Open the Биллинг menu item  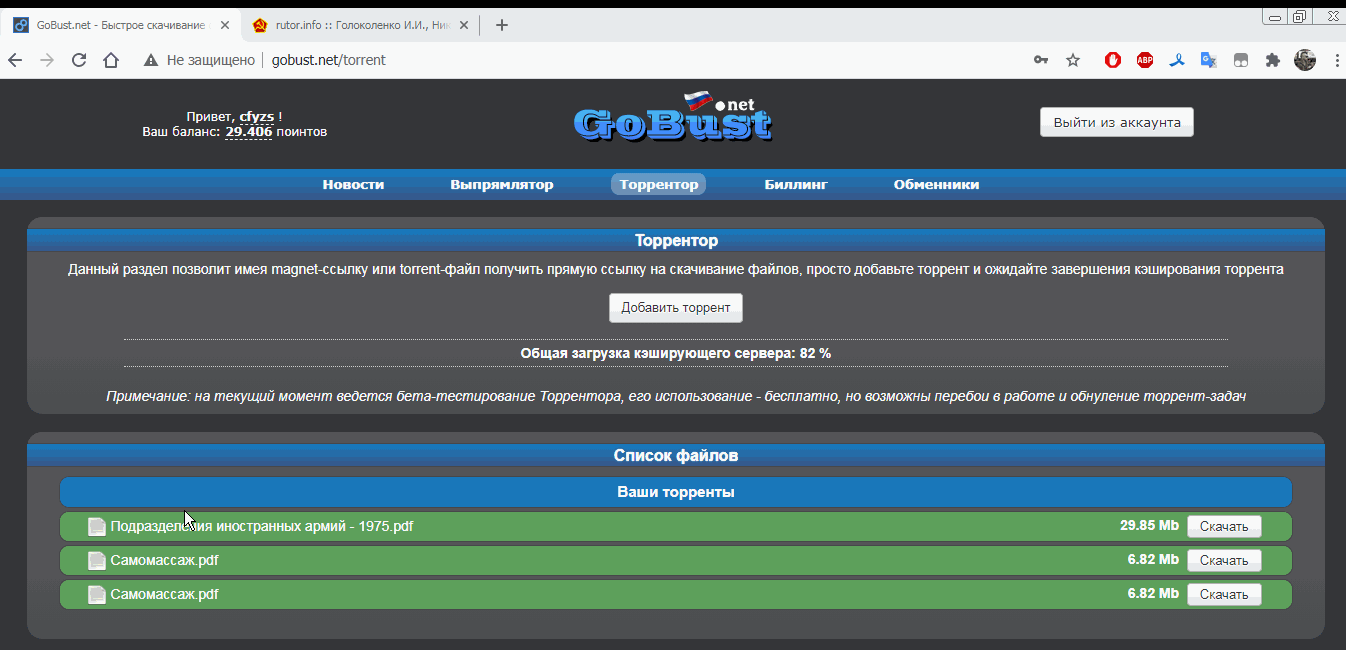click(796, 184)
